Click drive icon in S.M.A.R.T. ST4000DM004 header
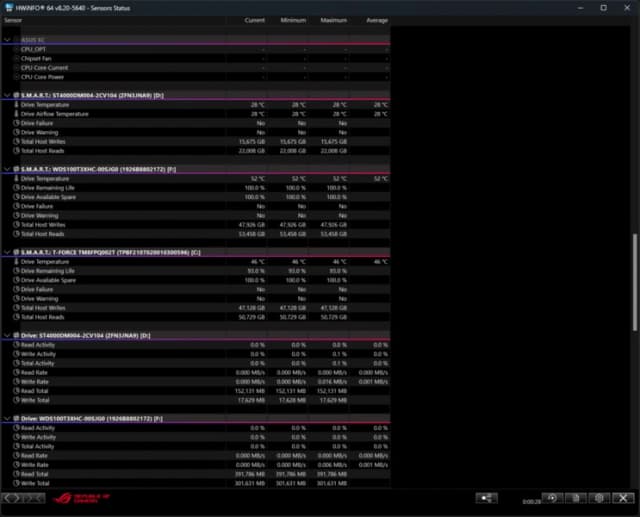 (x=16, y=95)
